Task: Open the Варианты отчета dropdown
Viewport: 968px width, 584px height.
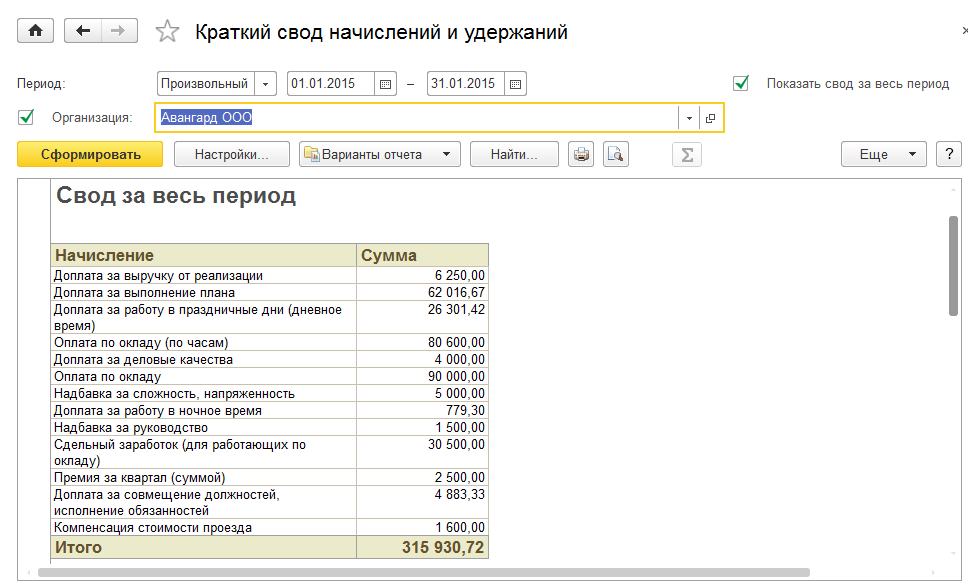Action: tap(380, 154)
